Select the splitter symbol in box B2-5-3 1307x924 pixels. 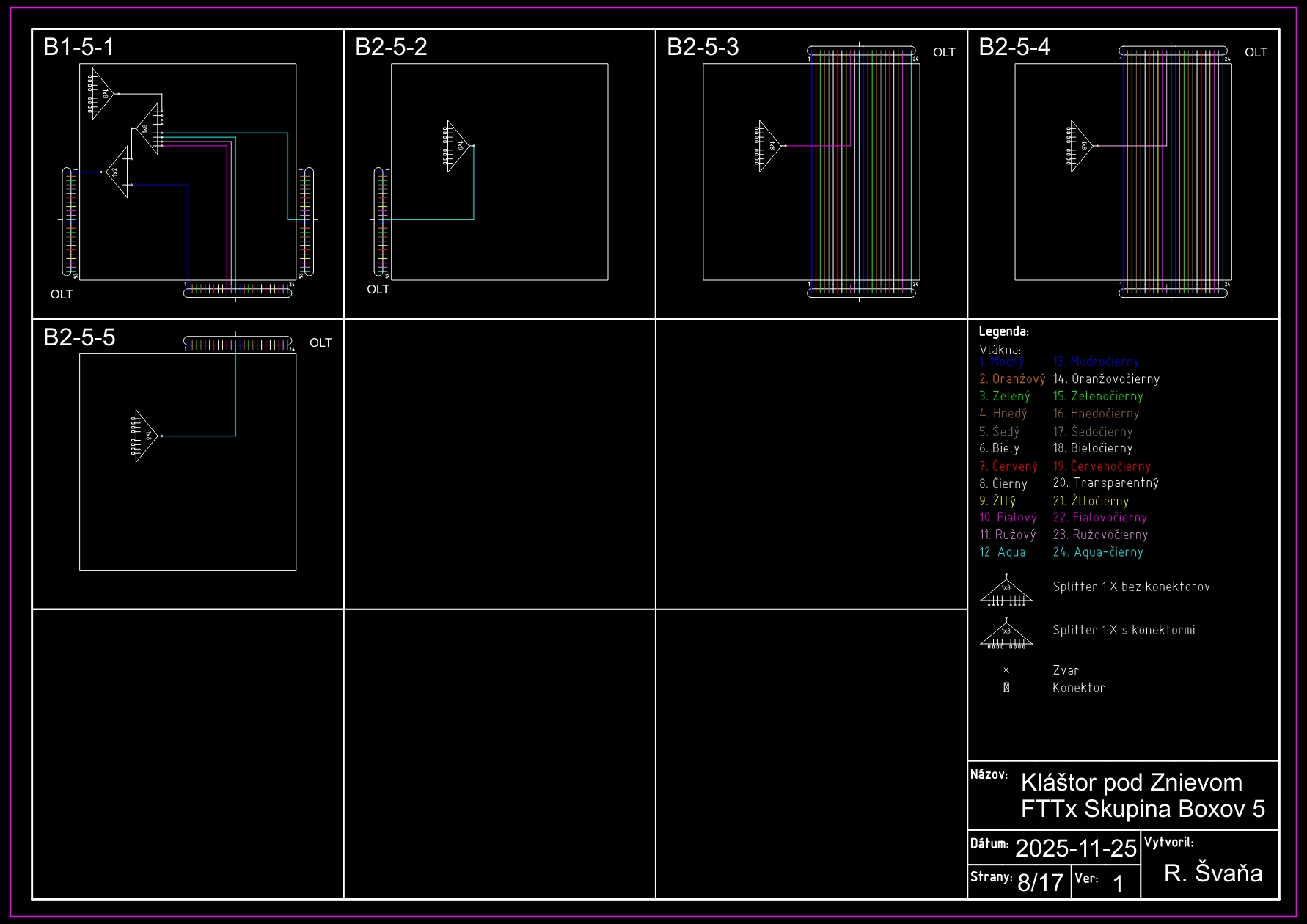click(x=770, y=146)
